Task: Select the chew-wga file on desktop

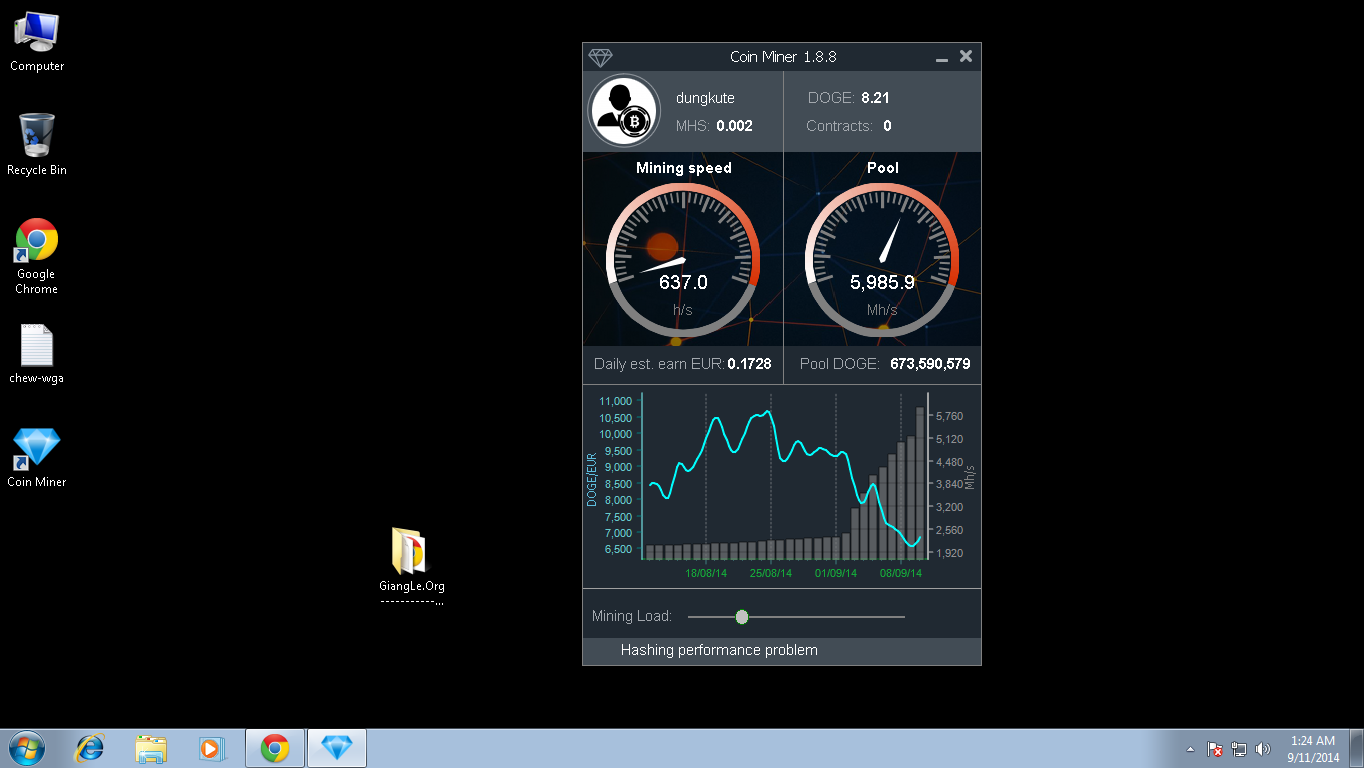Action: [37, 354]
